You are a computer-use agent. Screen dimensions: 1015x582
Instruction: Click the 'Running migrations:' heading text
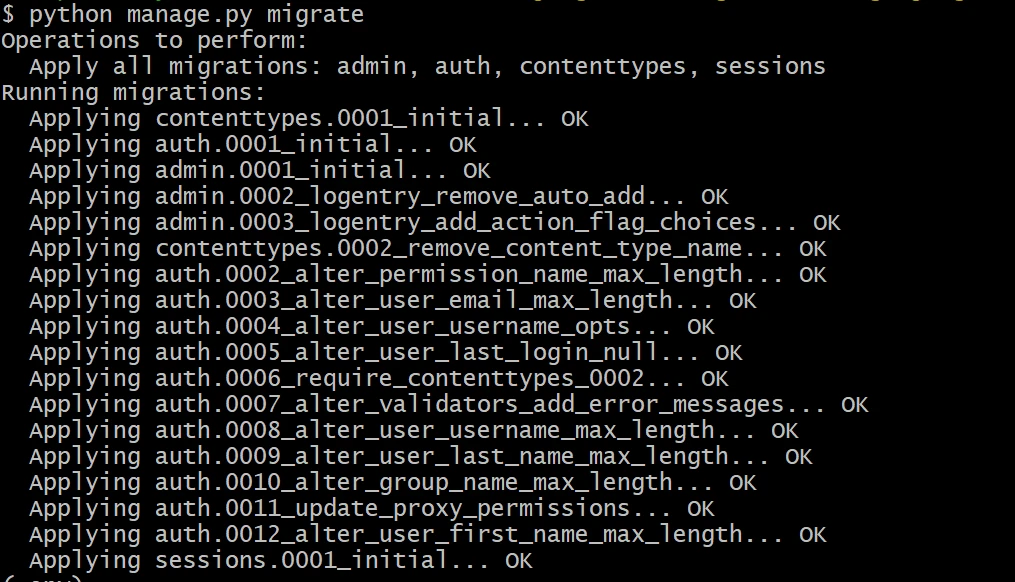133,93
